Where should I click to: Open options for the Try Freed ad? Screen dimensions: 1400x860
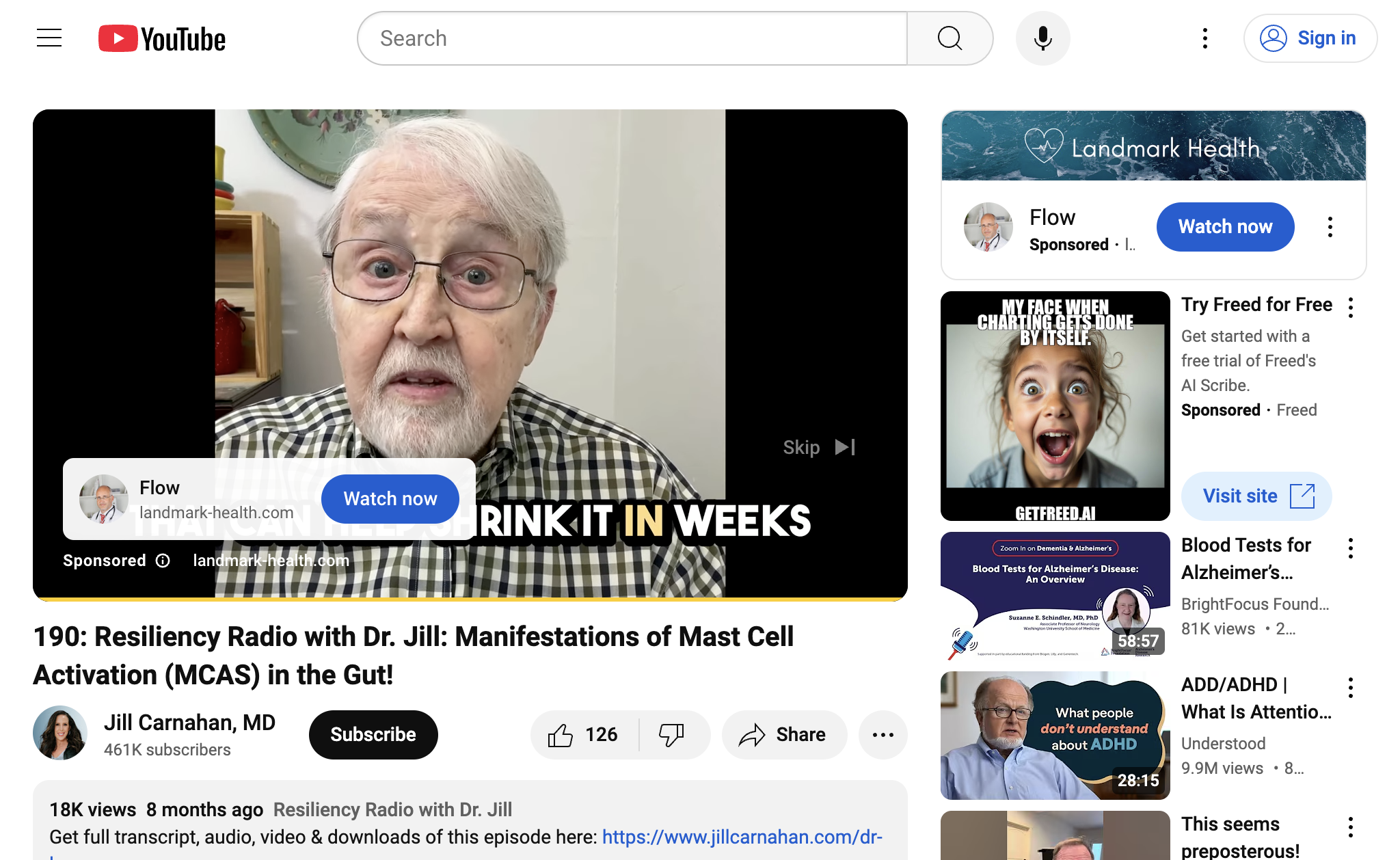coord(1350,308)
